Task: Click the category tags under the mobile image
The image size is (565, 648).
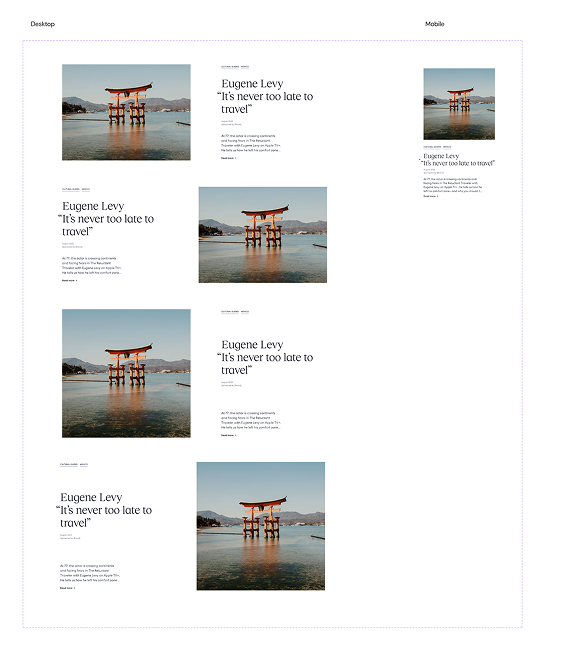Action: 437,147
